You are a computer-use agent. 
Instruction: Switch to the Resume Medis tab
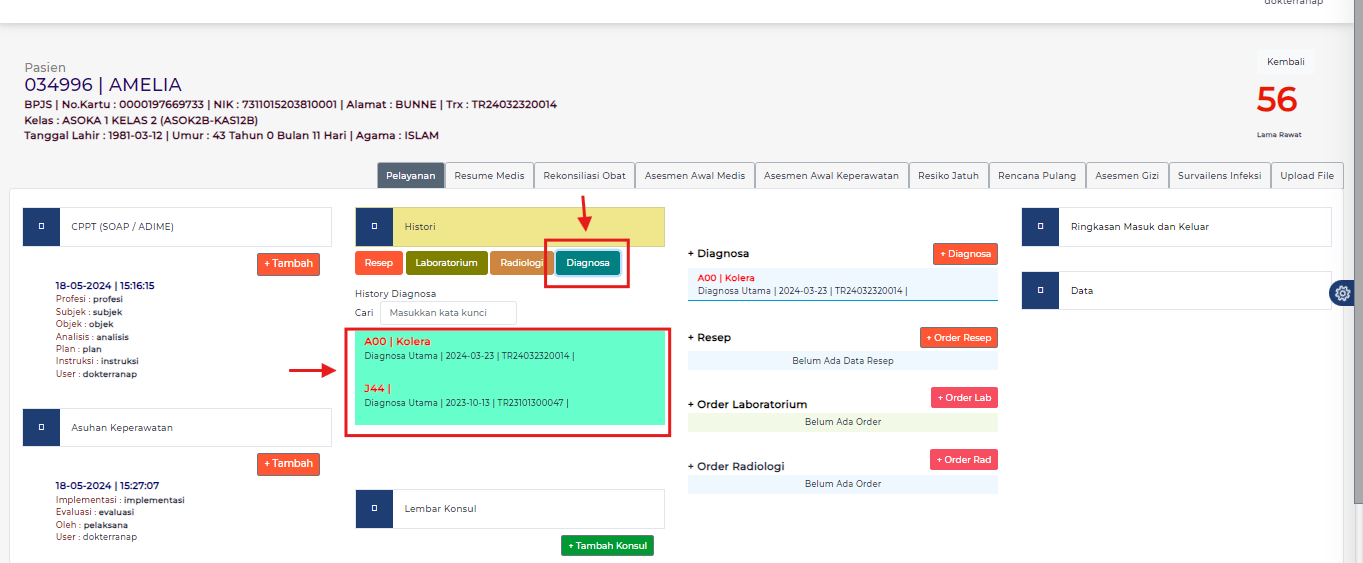point(489,176)
